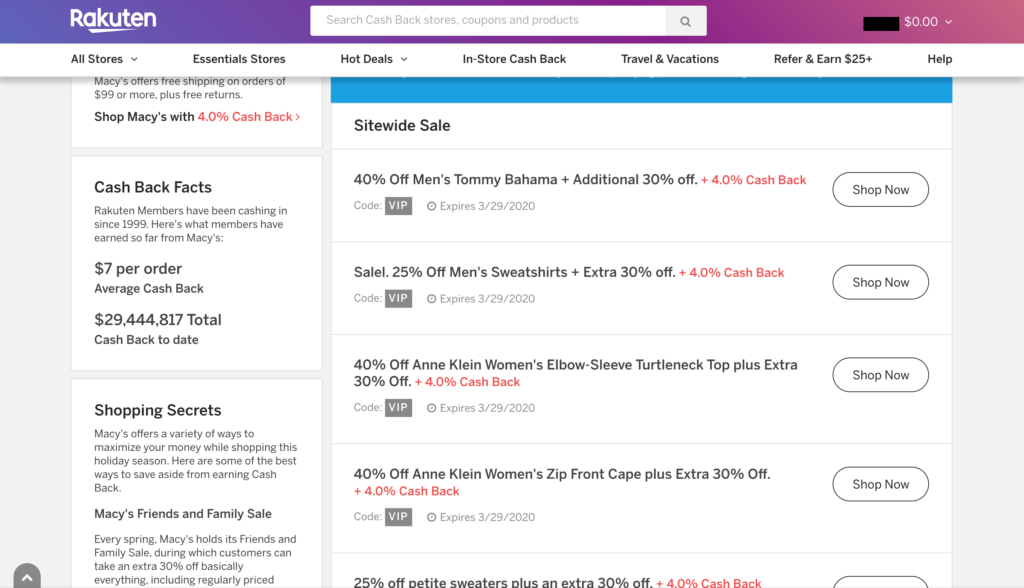Click the Shopping Secrets heading
Image resolution: width=1024 pixels, height=588 pixels.
click(x=157, y=410)
